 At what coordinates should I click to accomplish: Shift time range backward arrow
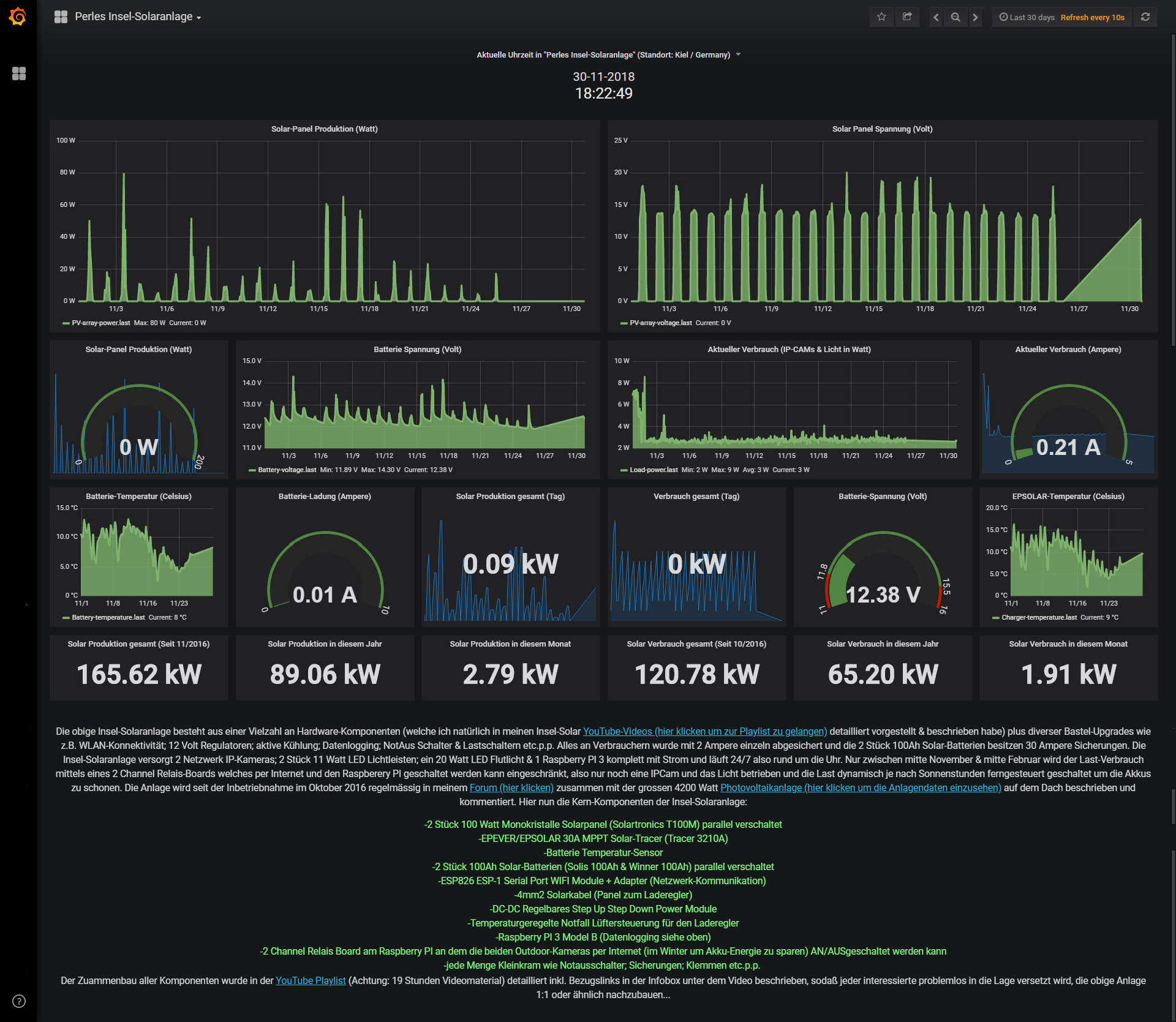(936, 17)
